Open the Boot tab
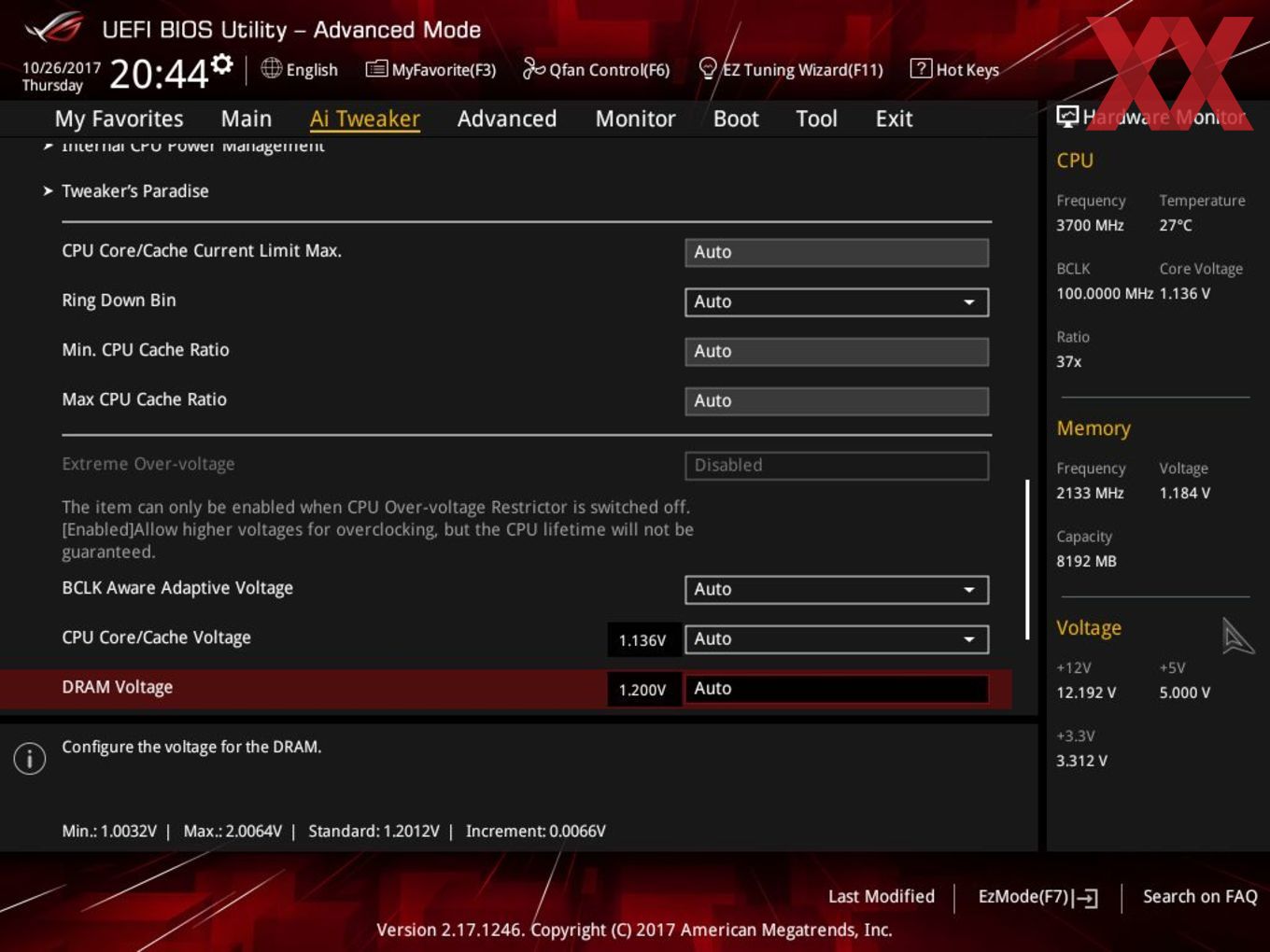The width and height of the screenshot is (1270, 952). (736, 119)
